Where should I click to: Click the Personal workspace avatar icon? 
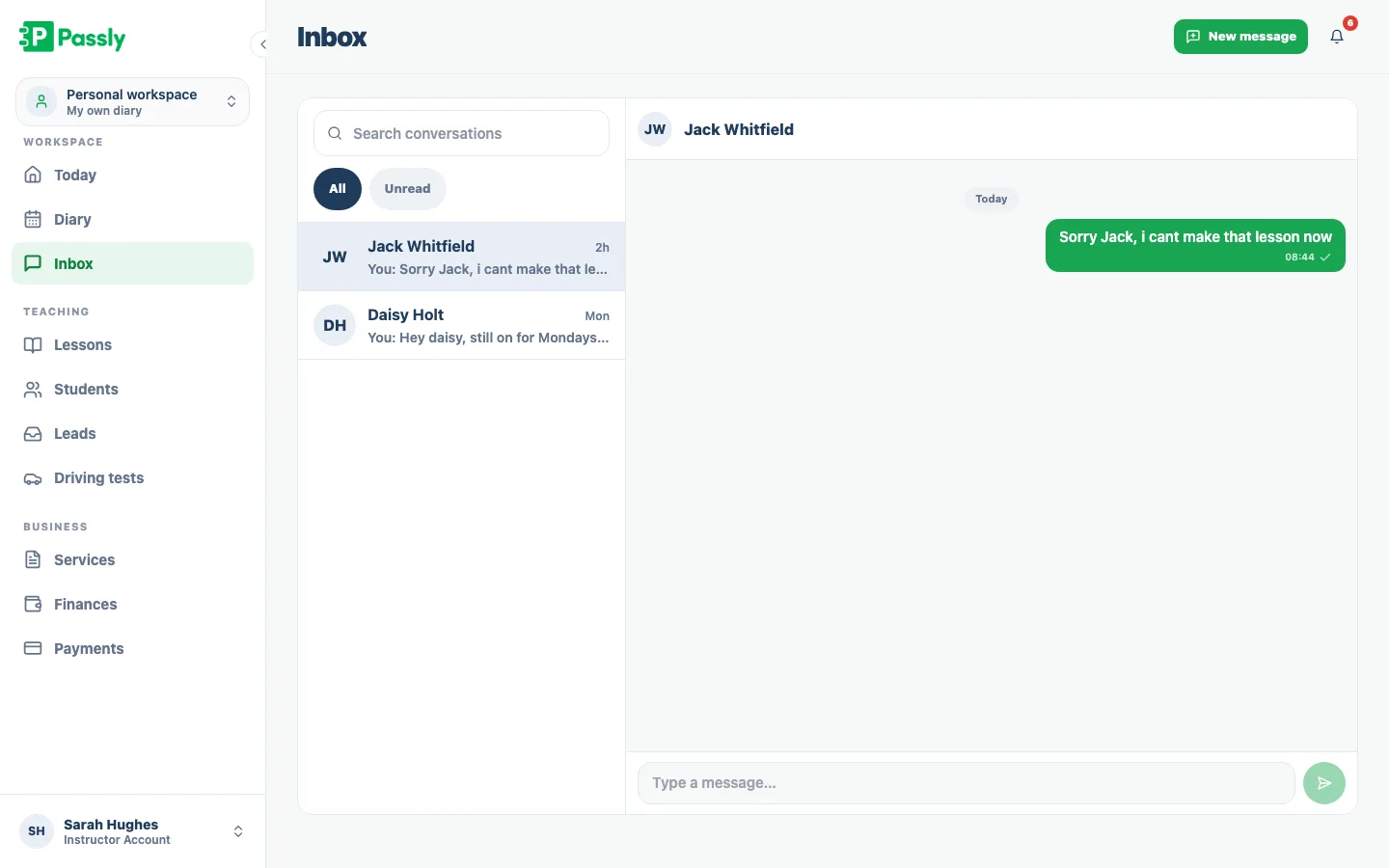[41, 101]
